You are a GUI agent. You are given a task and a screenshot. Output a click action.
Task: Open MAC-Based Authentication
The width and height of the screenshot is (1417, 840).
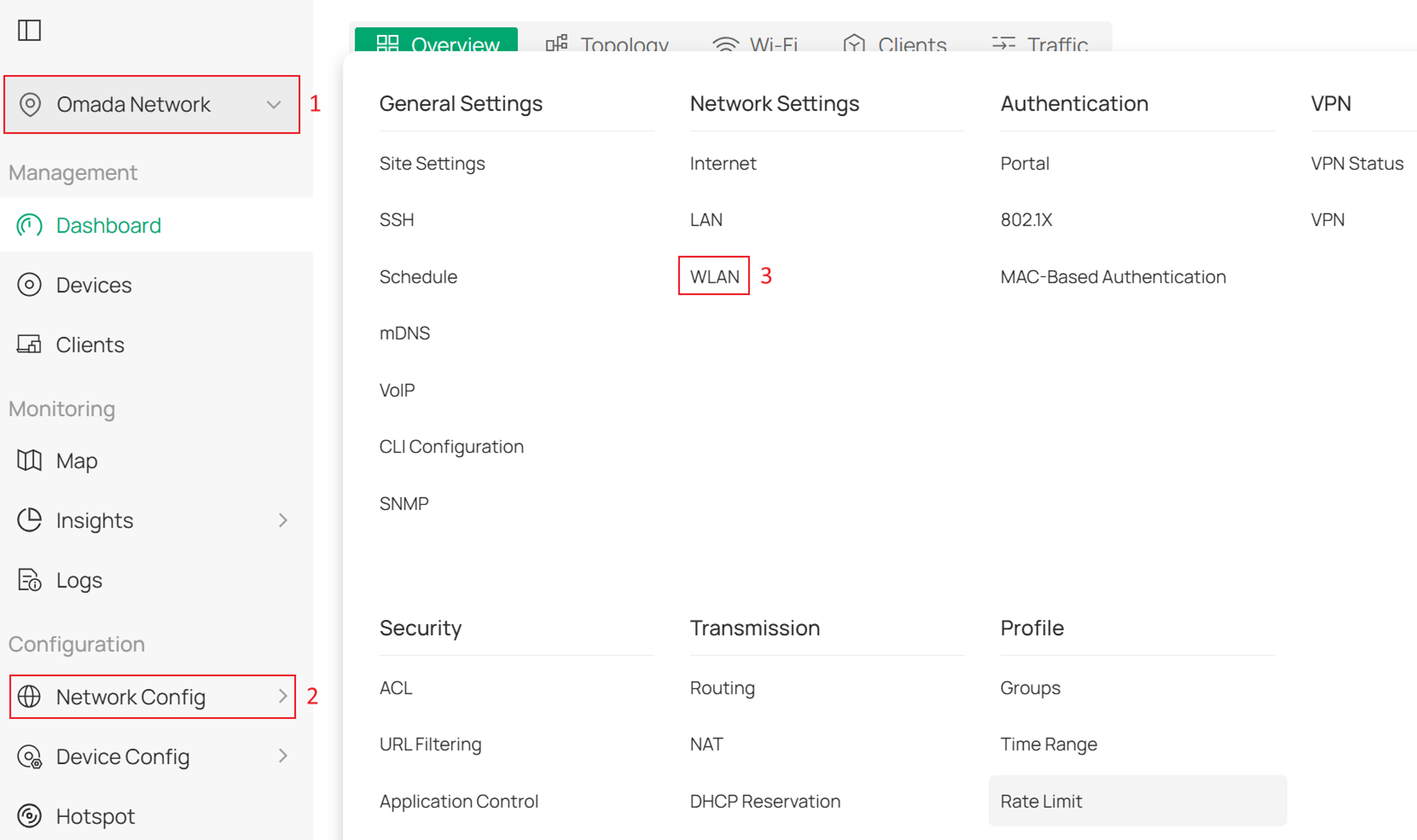pos(1113,277)
